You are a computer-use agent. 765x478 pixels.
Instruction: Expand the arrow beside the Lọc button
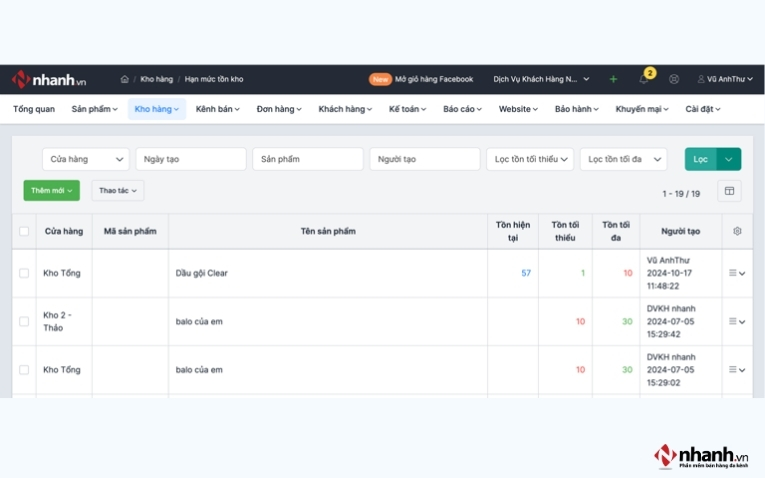(728, 159)
